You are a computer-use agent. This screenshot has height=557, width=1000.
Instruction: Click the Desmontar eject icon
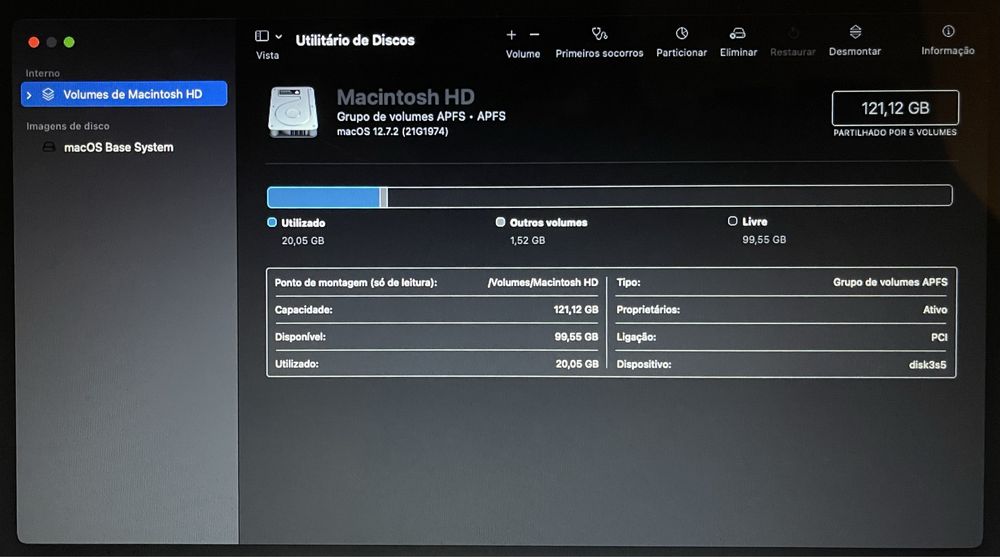click(855, 32)
